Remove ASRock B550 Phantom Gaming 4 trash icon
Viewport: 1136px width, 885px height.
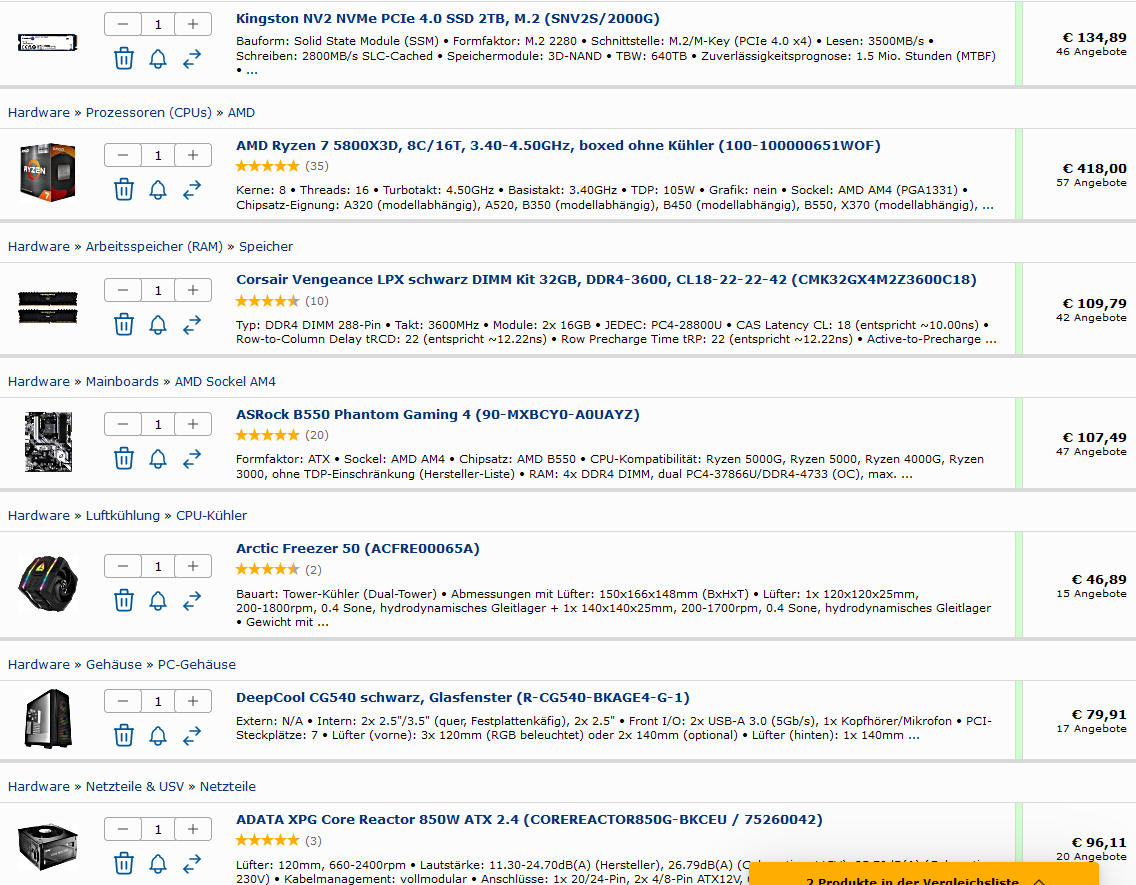124,458
